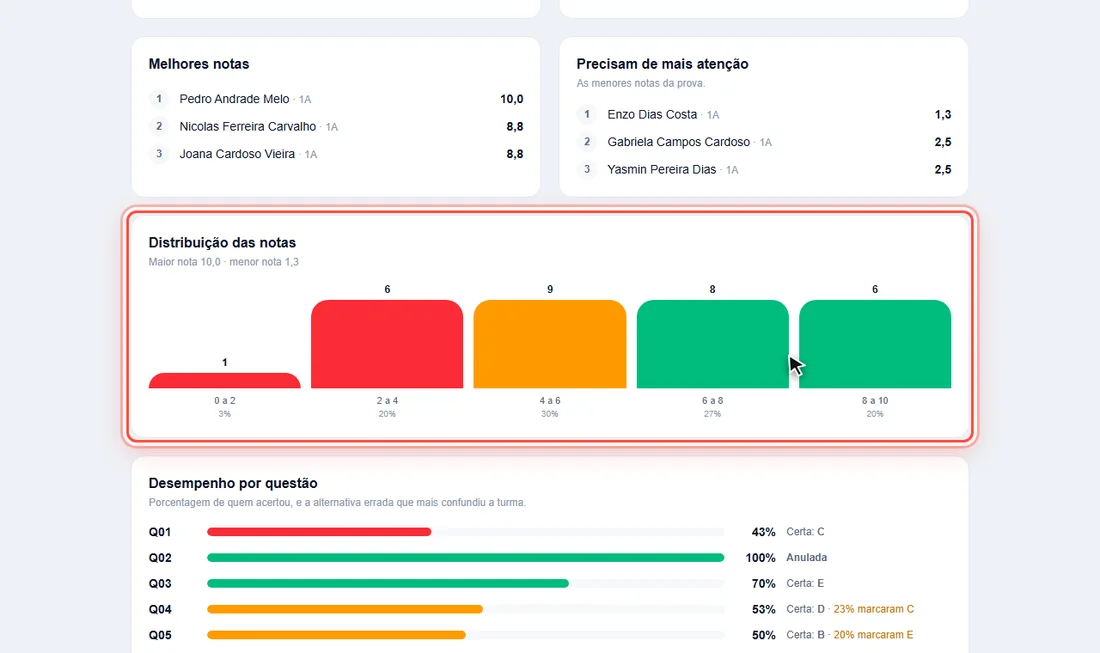The image size is (1100, 653).
Task: Select student Yasmin Pereira Dias
Action: (x=662, y=169)
